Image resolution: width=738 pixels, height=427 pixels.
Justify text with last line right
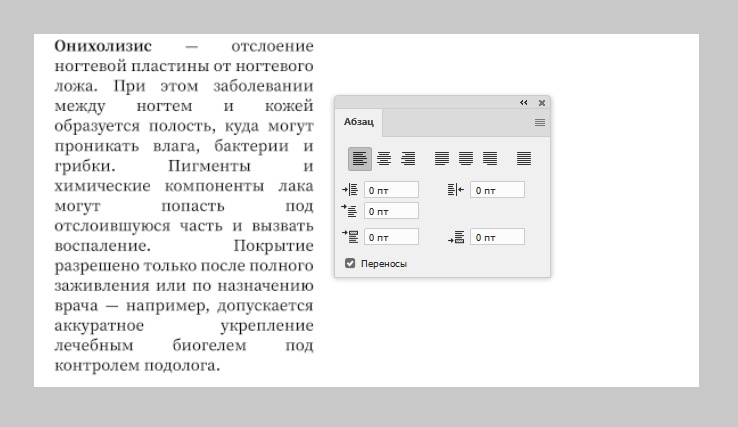click(490, 158)
